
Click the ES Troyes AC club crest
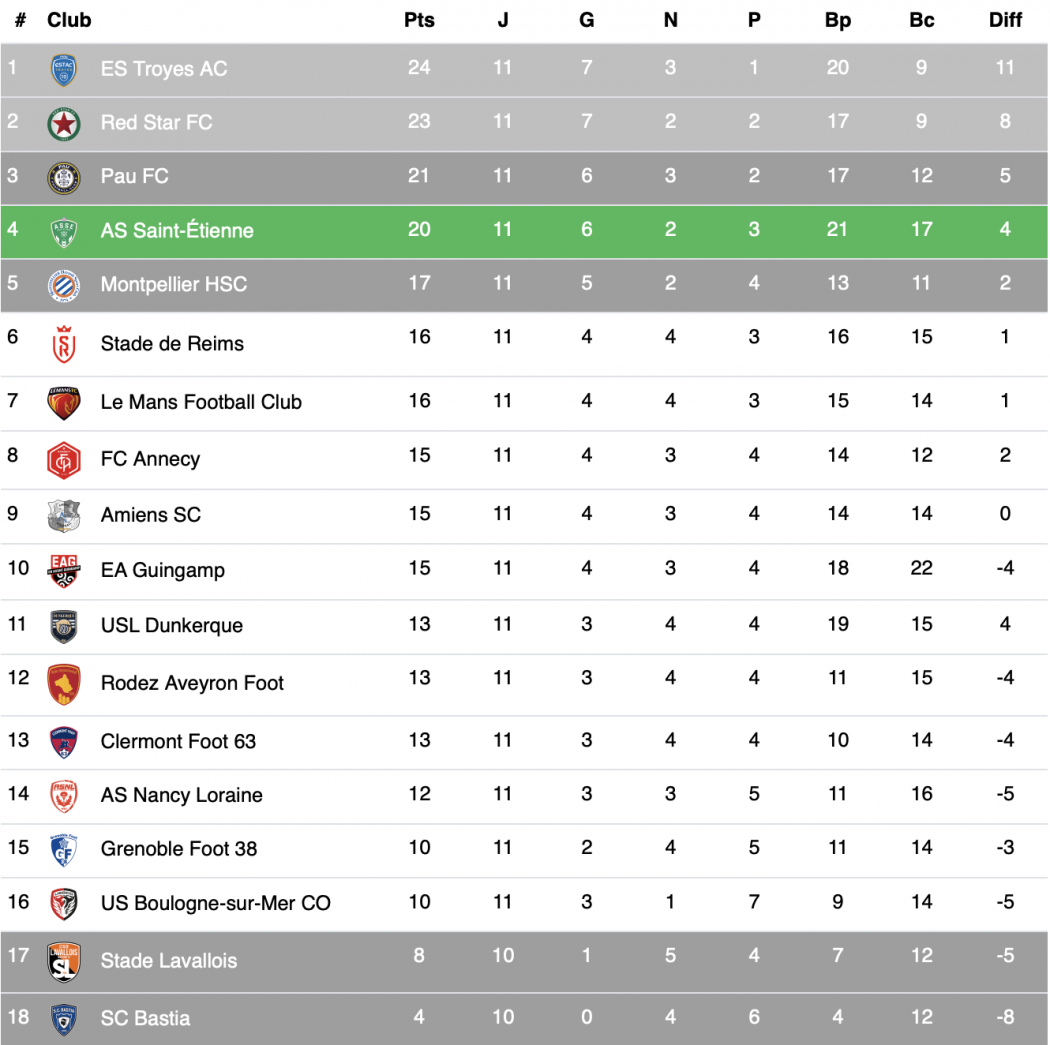click(x=64, y=69)
